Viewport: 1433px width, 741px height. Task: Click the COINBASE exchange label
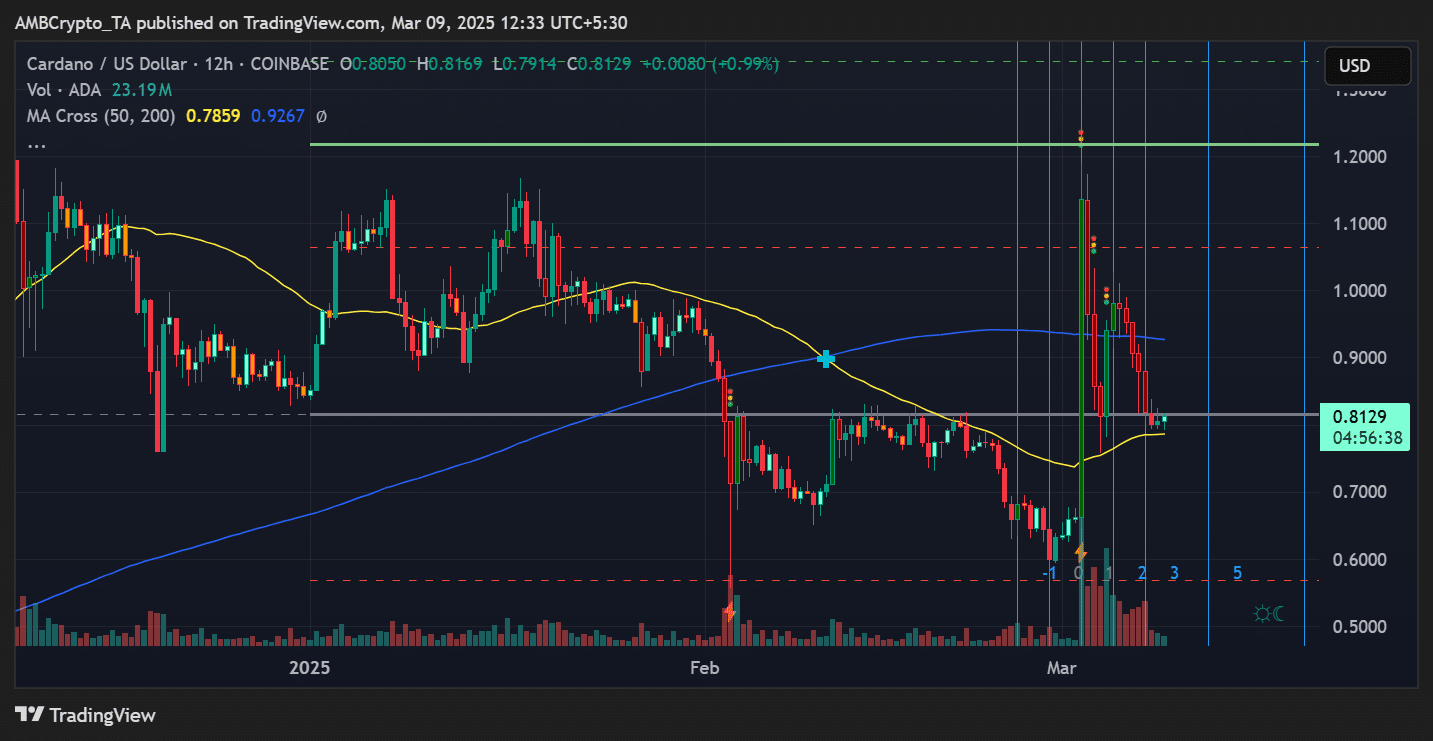(288, 64)
